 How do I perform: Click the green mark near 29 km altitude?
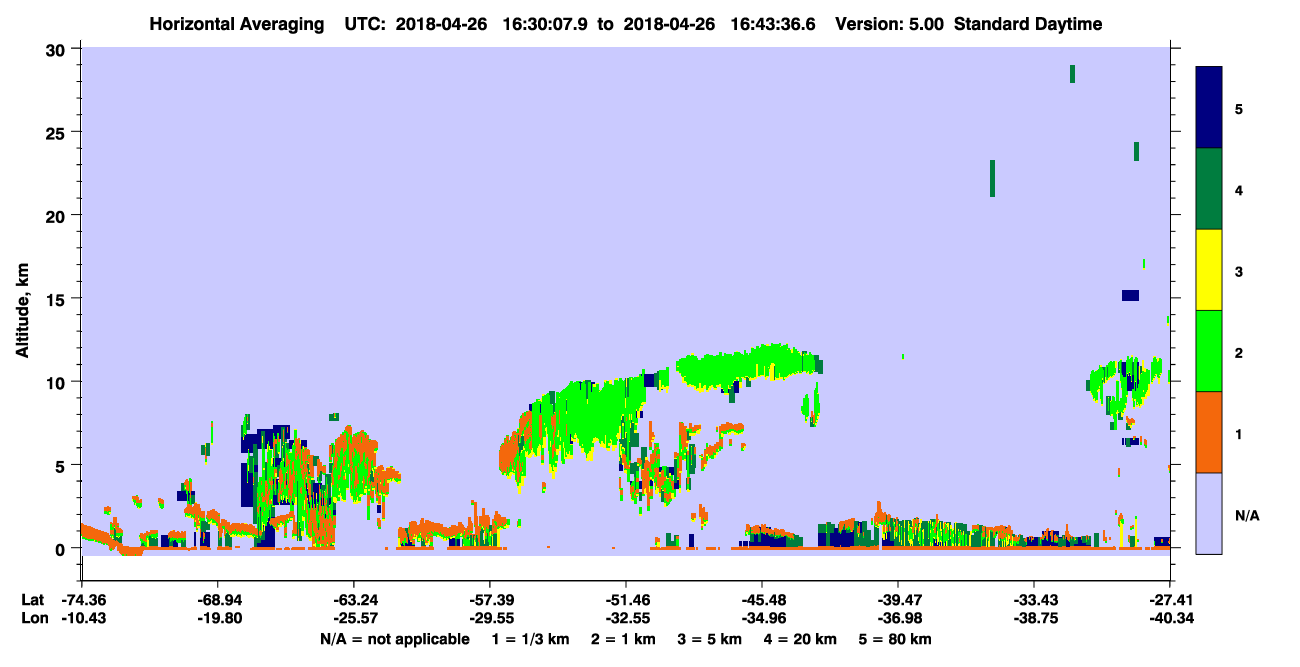tap(1072, 73)
